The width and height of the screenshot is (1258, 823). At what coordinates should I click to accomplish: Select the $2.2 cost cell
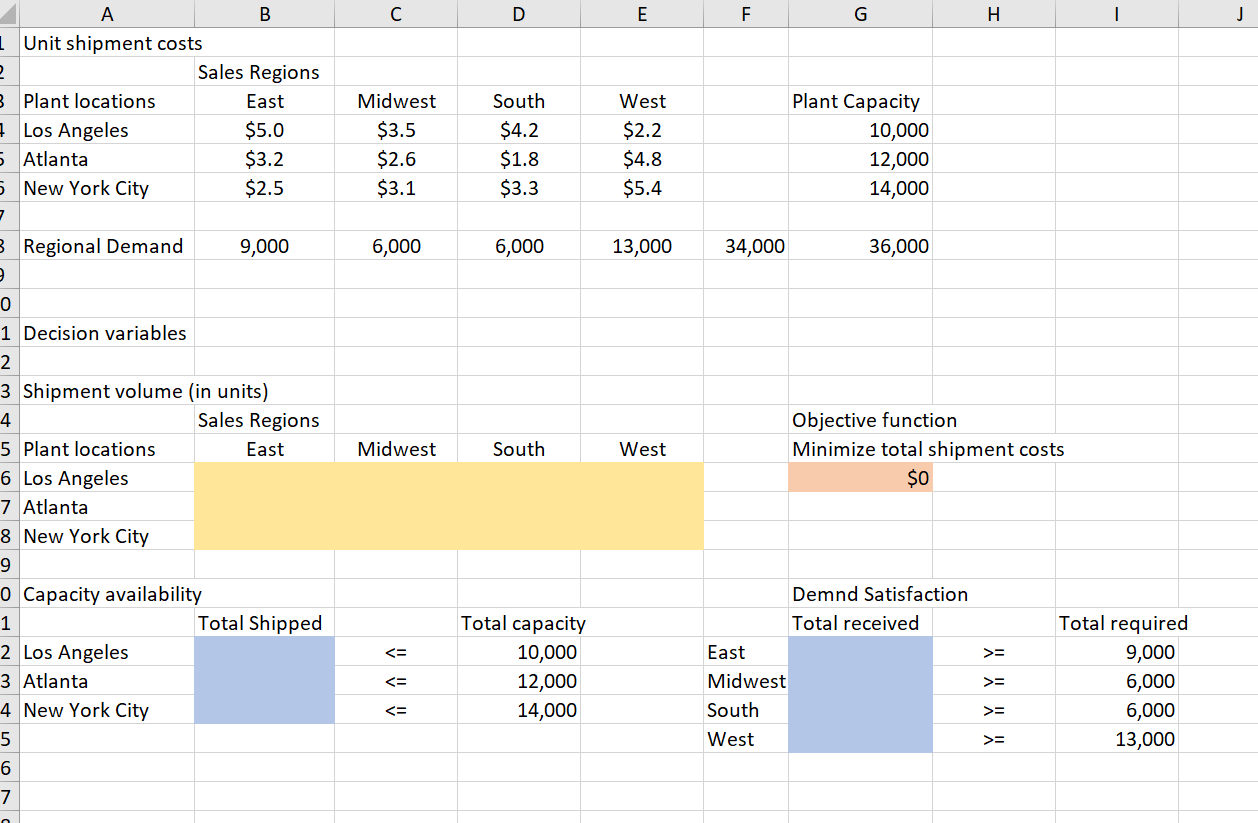[x=642, y=131]
